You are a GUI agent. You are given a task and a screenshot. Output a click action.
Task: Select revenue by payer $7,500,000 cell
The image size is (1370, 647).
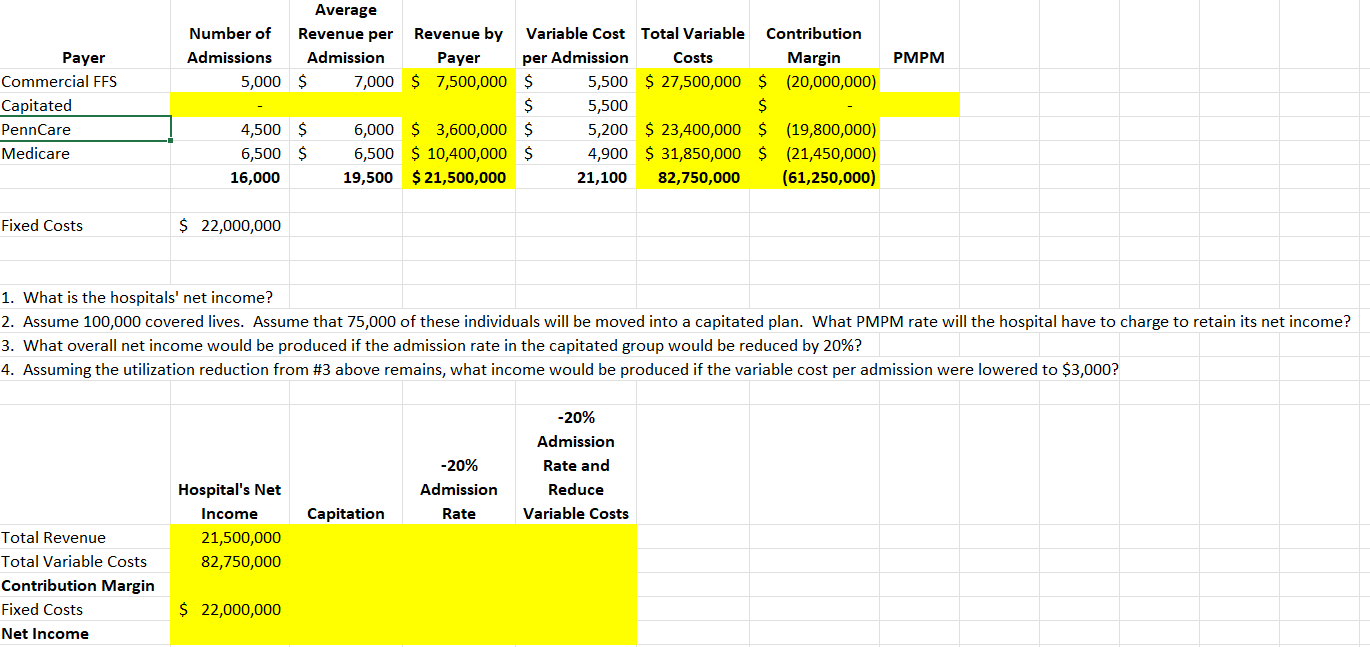(459, 81)
